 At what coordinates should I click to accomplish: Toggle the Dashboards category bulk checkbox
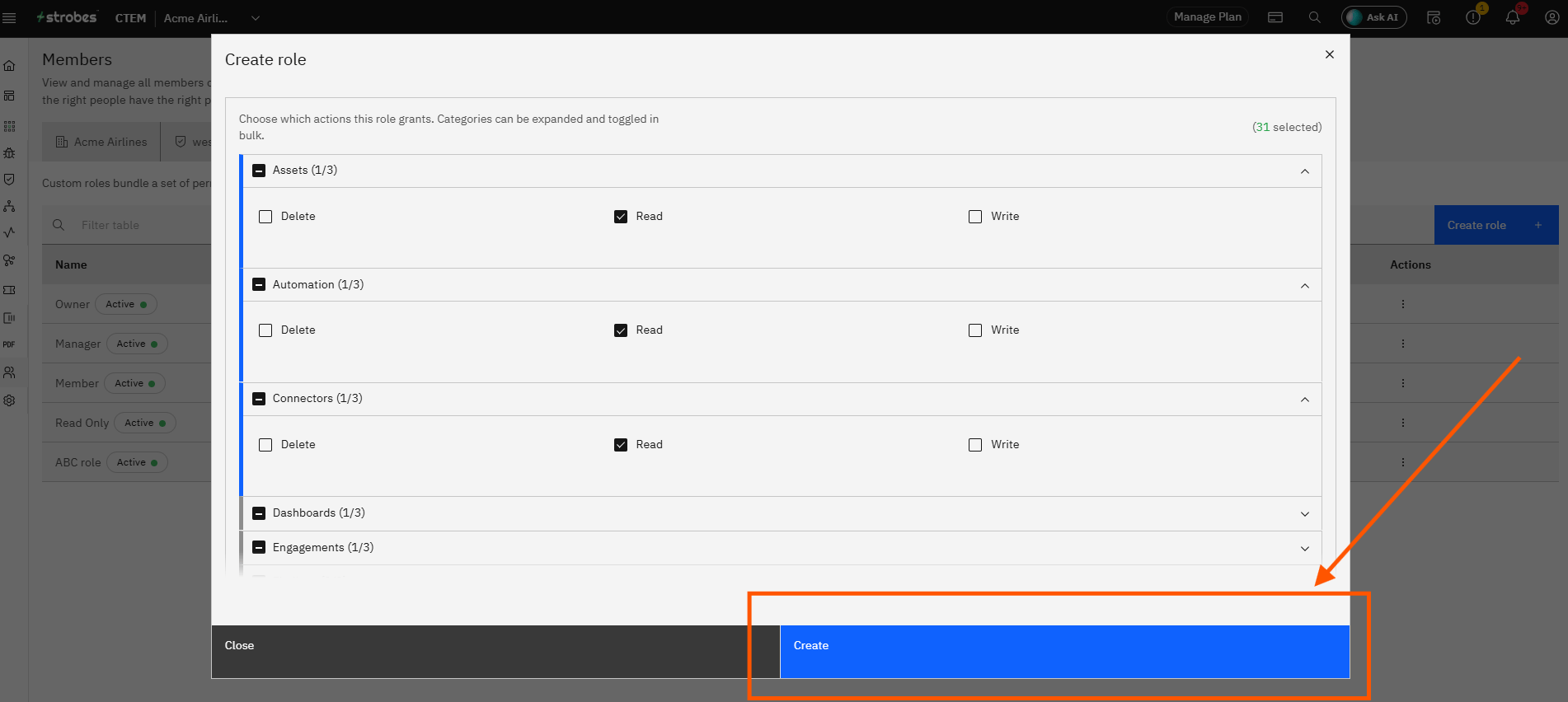pyautogui.click(x=259, y=513)
